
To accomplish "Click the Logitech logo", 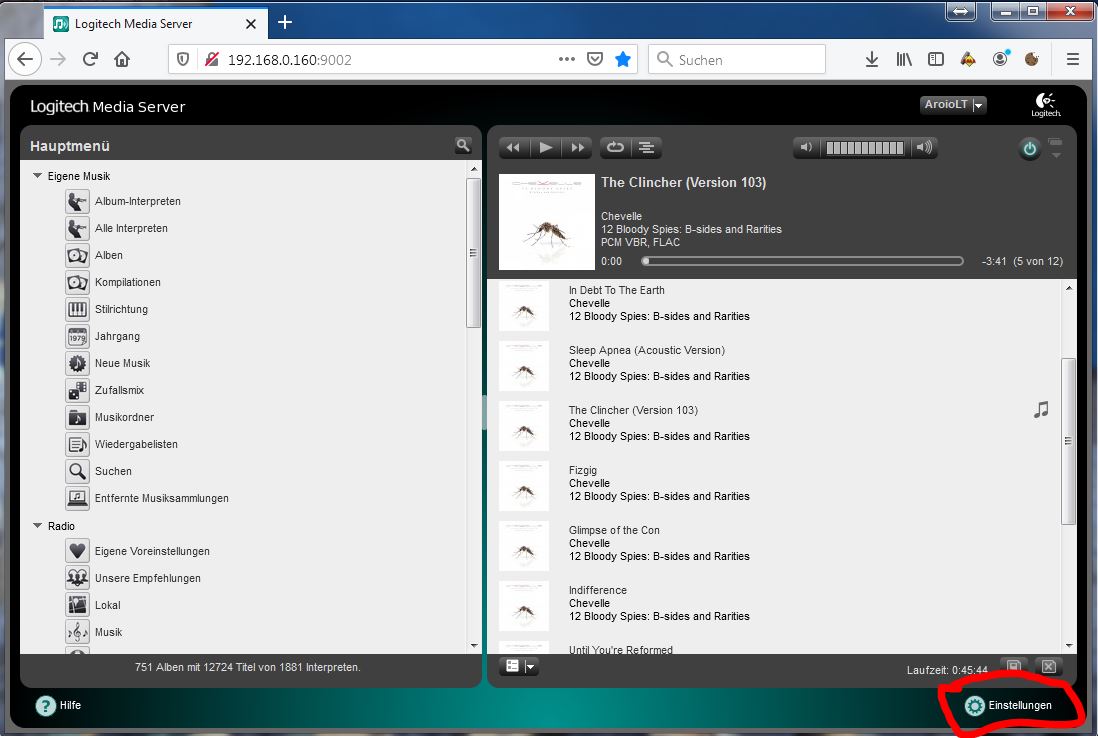I will point(1045,105).
